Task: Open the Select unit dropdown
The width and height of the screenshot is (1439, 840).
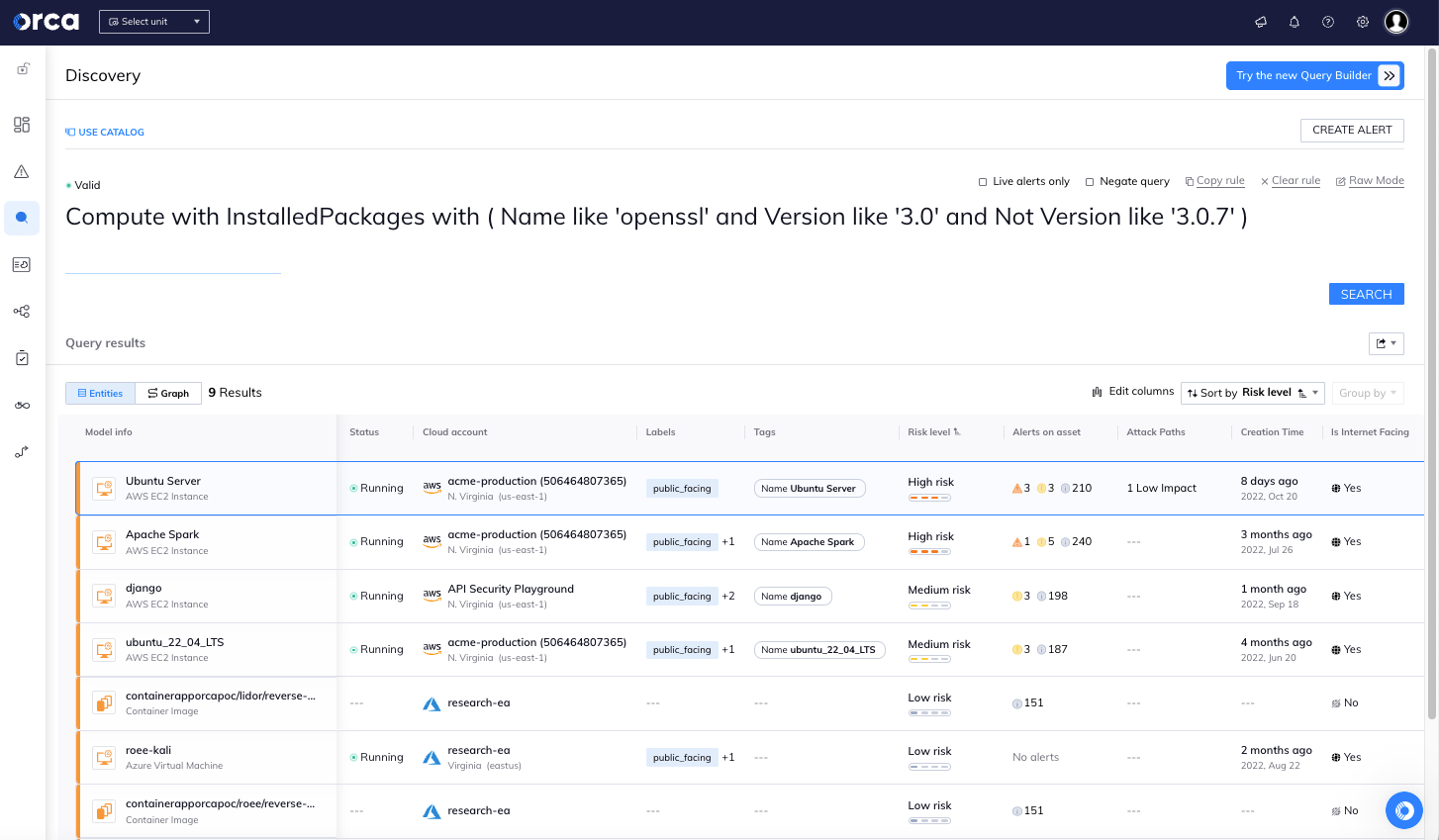Action: (x=154, y=22)
